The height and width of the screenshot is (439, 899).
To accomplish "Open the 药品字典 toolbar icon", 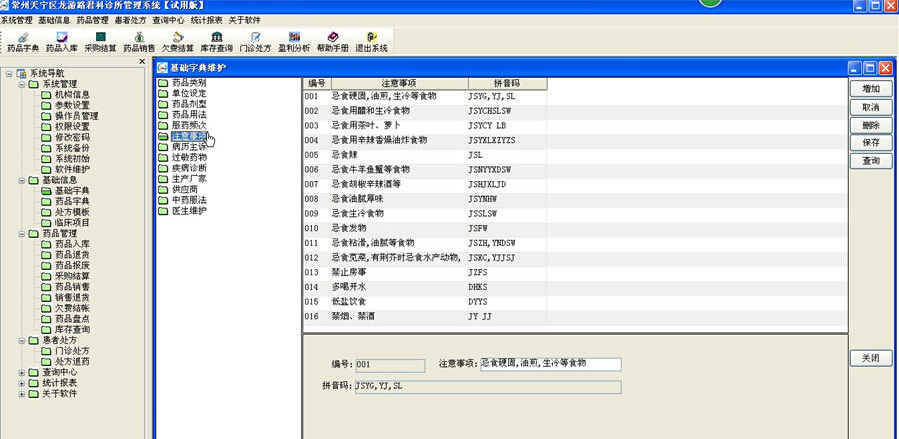I will (x=23, y=42).
